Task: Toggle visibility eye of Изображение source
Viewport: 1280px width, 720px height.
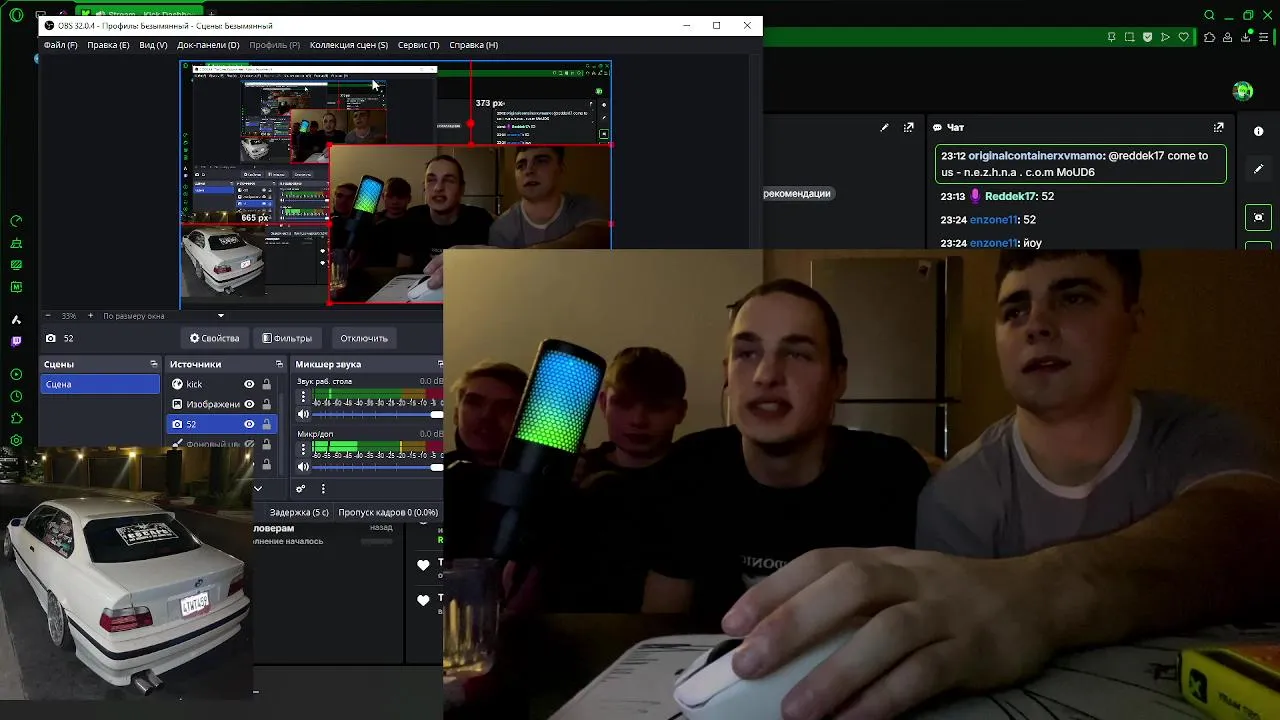Action: coord(249,404)
